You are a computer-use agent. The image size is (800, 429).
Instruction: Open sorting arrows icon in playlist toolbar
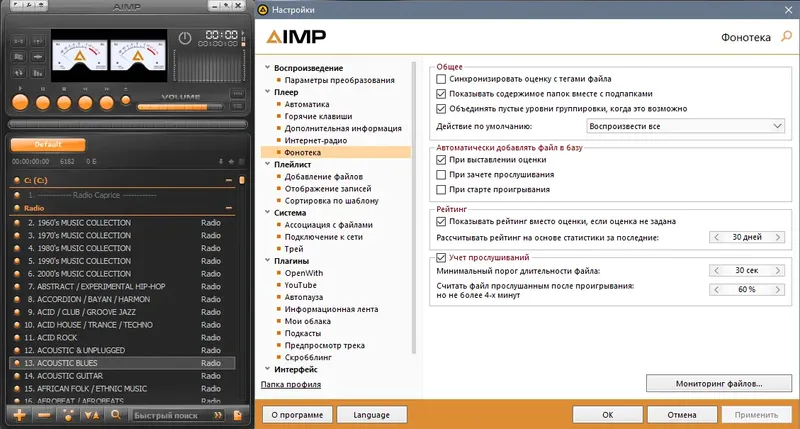(92, 415)
